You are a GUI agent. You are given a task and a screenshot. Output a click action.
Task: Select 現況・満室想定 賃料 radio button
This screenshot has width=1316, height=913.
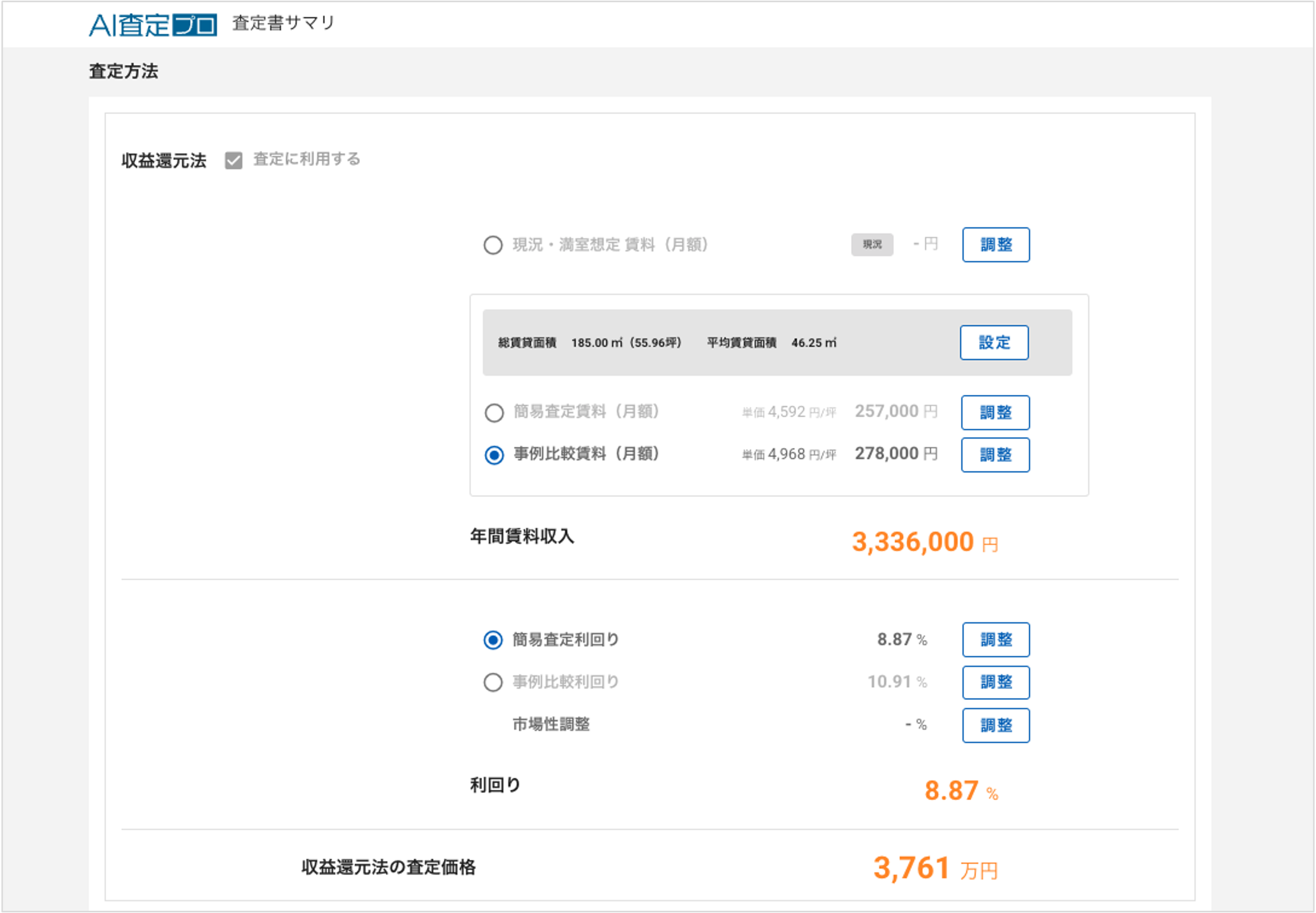493,246
